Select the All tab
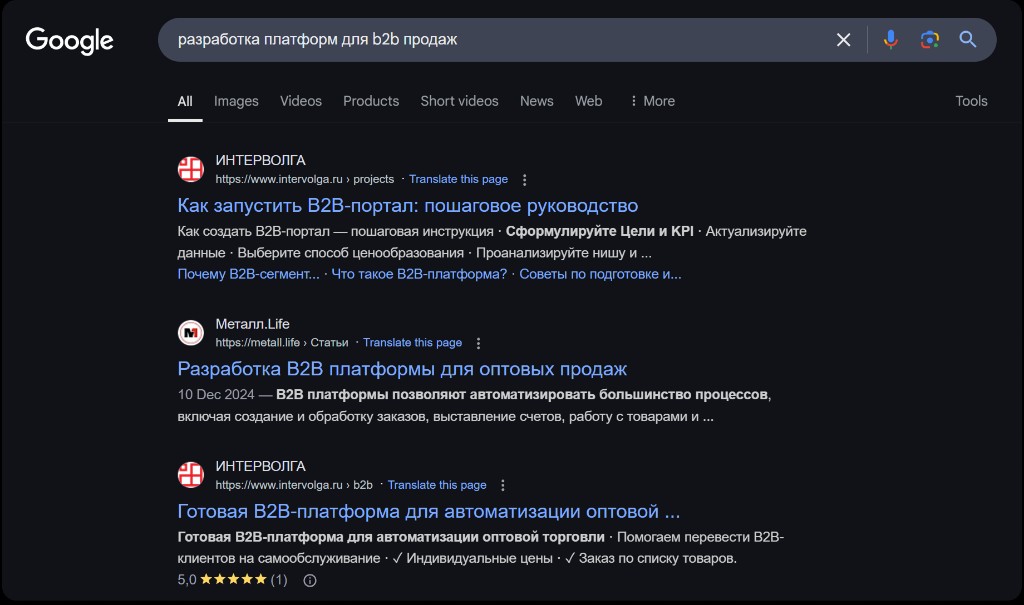 tap(185, 101)
